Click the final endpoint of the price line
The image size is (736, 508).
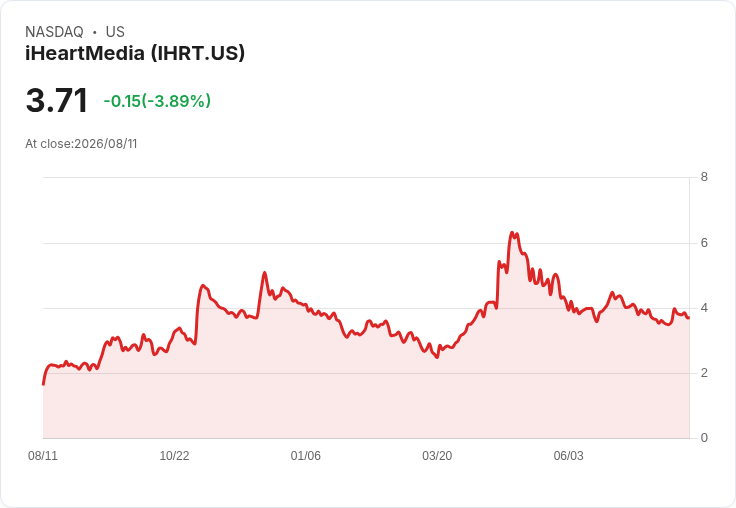(689, 318)
